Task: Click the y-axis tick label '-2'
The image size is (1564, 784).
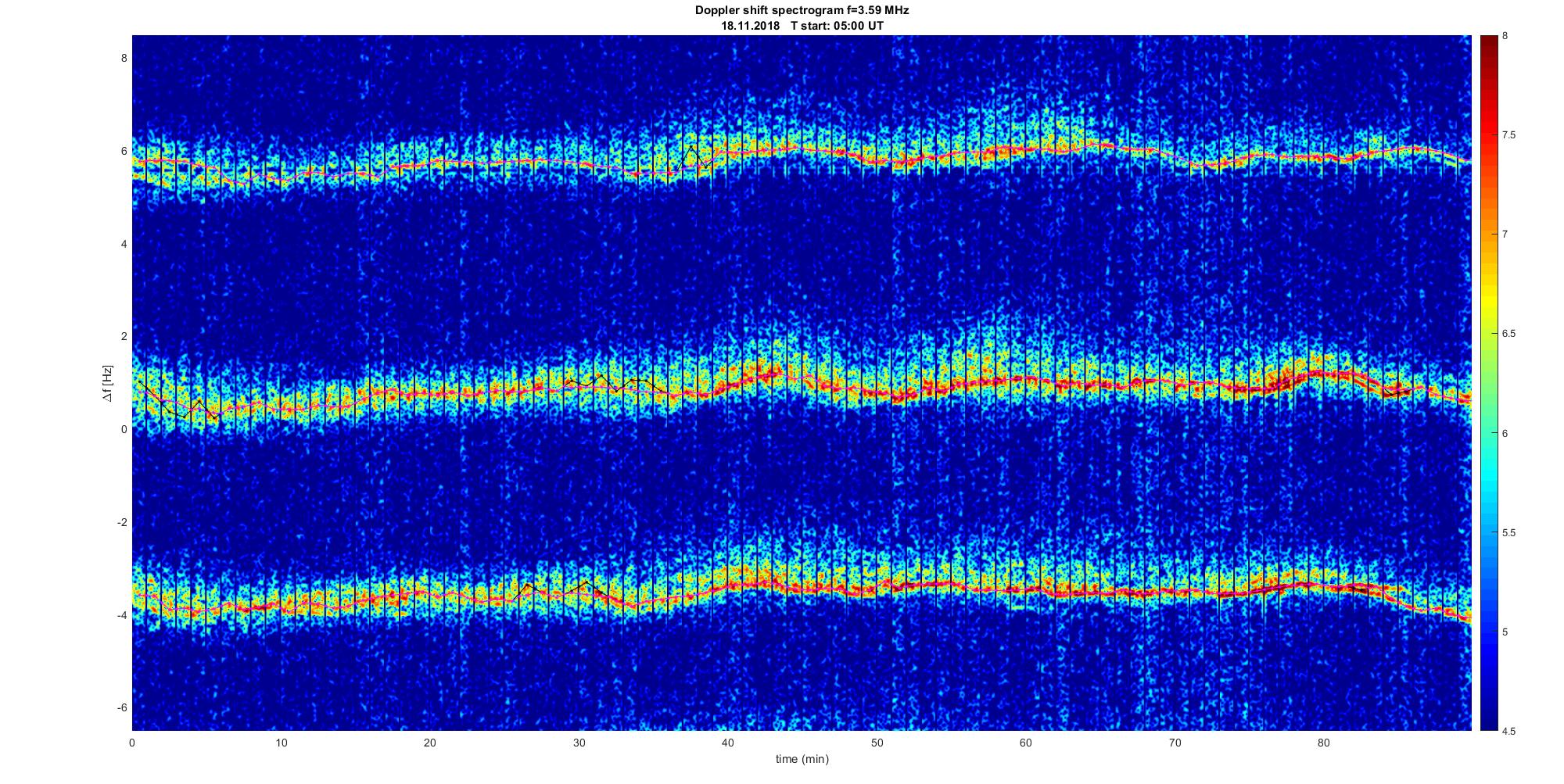Action: tap(121, 522)
